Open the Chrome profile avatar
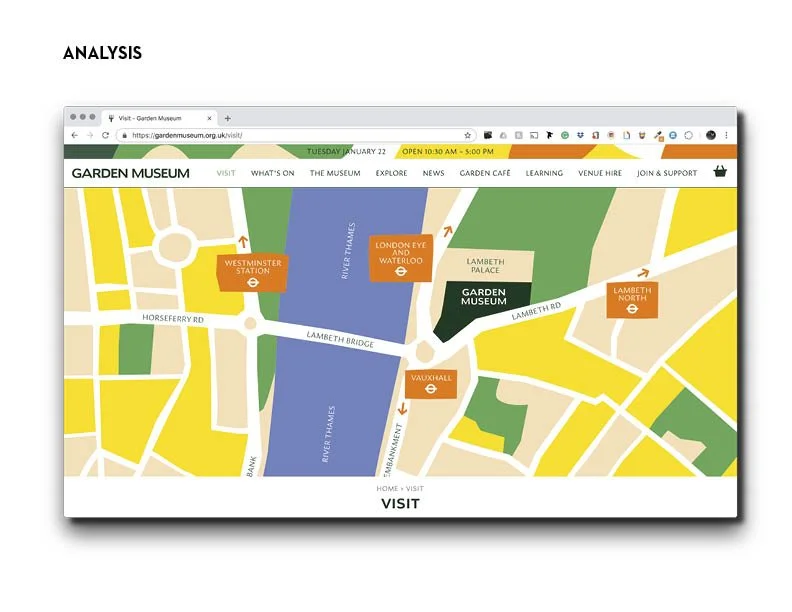792x612 pixels. click(x=711, y=135)
